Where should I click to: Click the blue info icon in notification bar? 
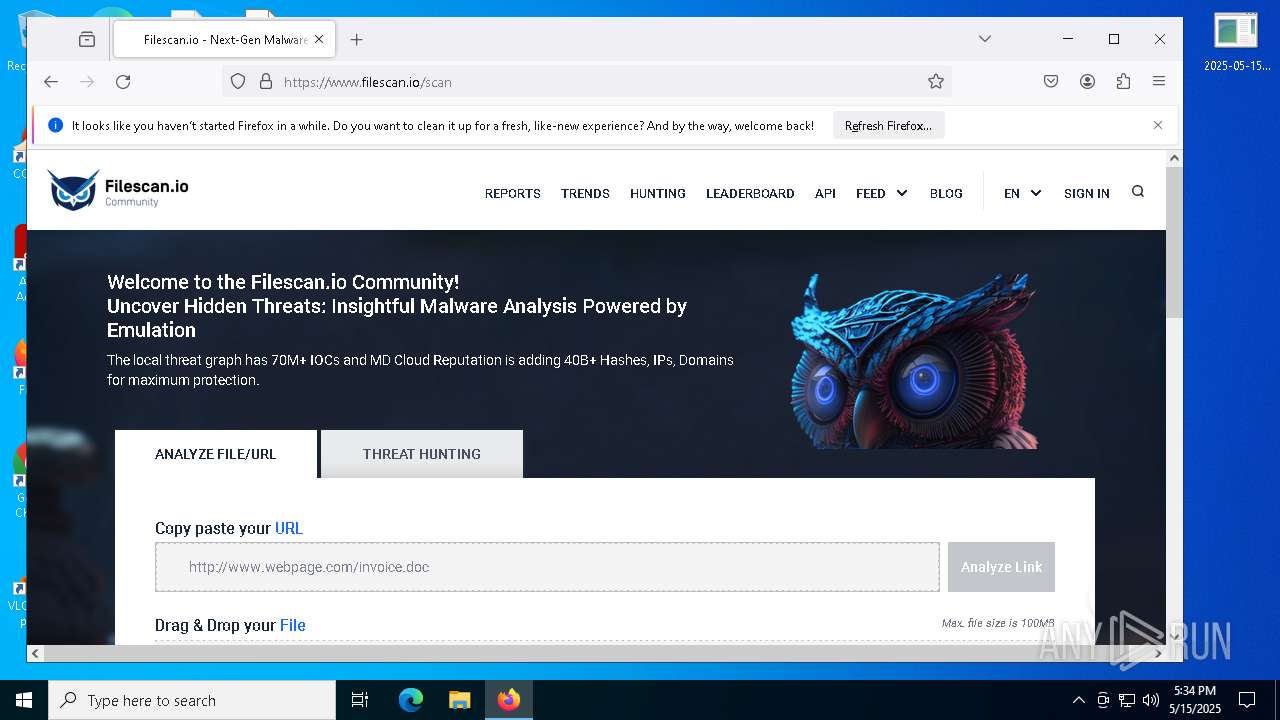pyautogui.click(x=55, y=126)
